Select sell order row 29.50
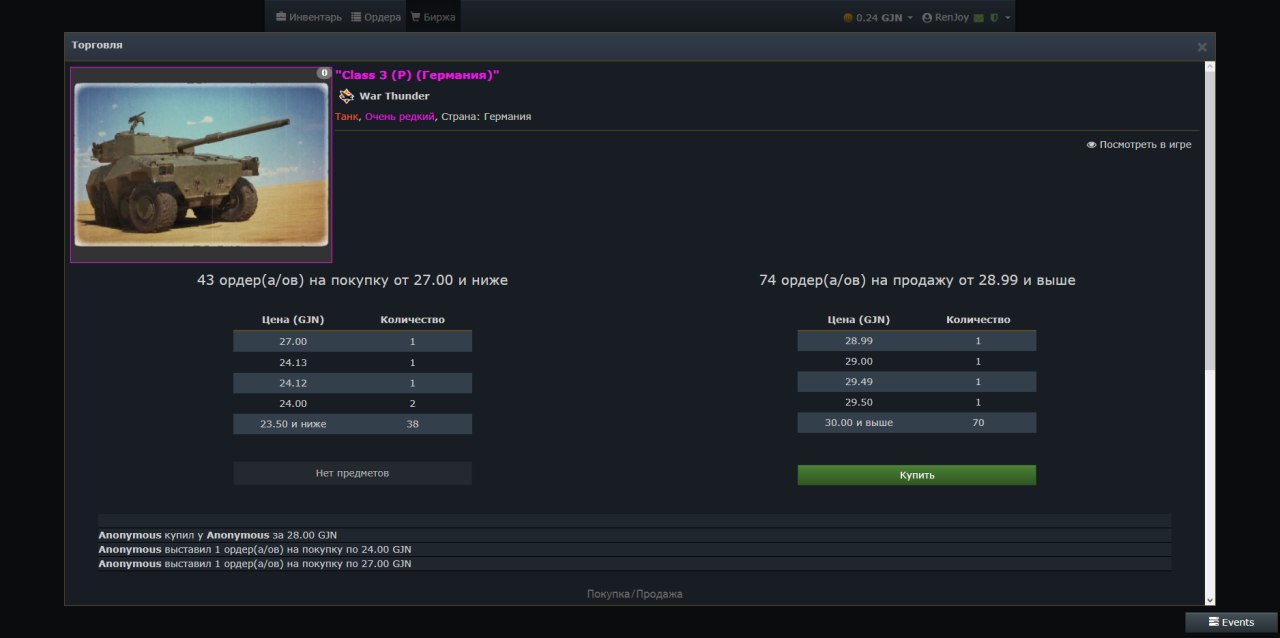1280x638 pixels. [917, 403]
